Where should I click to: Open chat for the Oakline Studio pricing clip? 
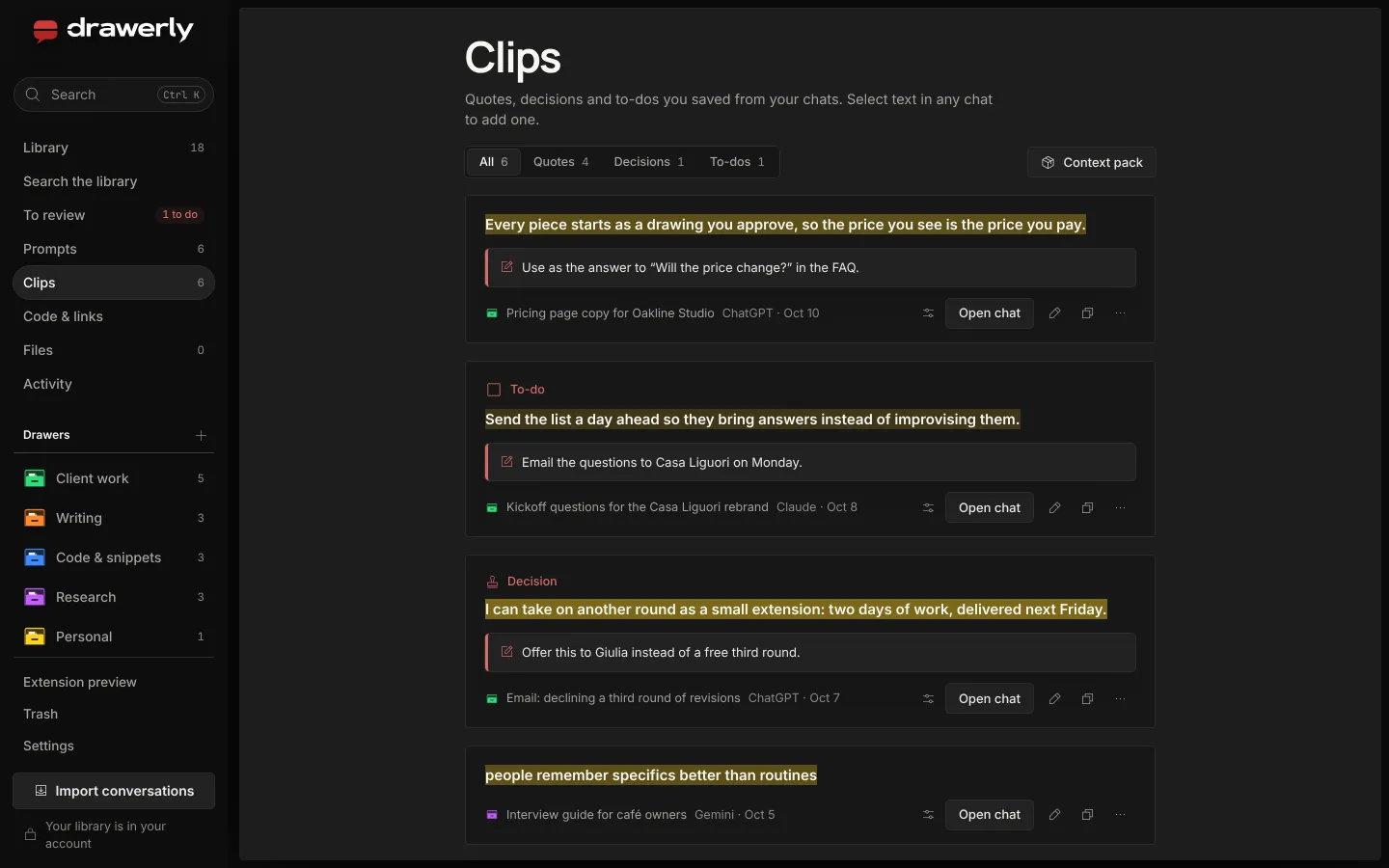(990, 313)
